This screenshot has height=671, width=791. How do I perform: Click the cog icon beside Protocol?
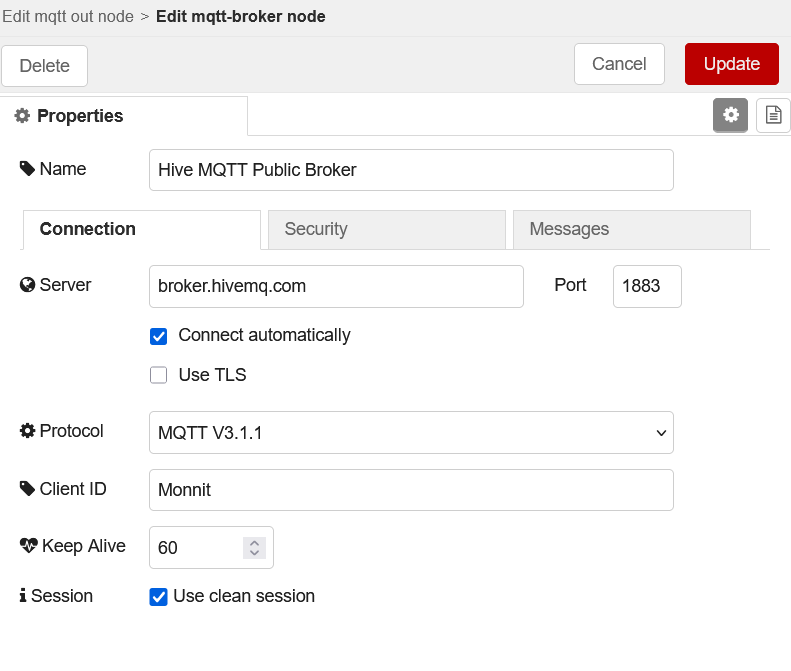(27, 431)
